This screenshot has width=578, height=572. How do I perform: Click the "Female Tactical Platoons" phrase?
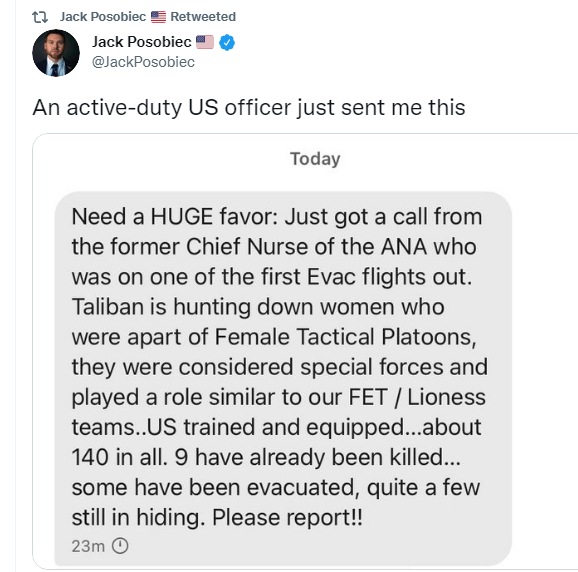click(x=345, y=337)
